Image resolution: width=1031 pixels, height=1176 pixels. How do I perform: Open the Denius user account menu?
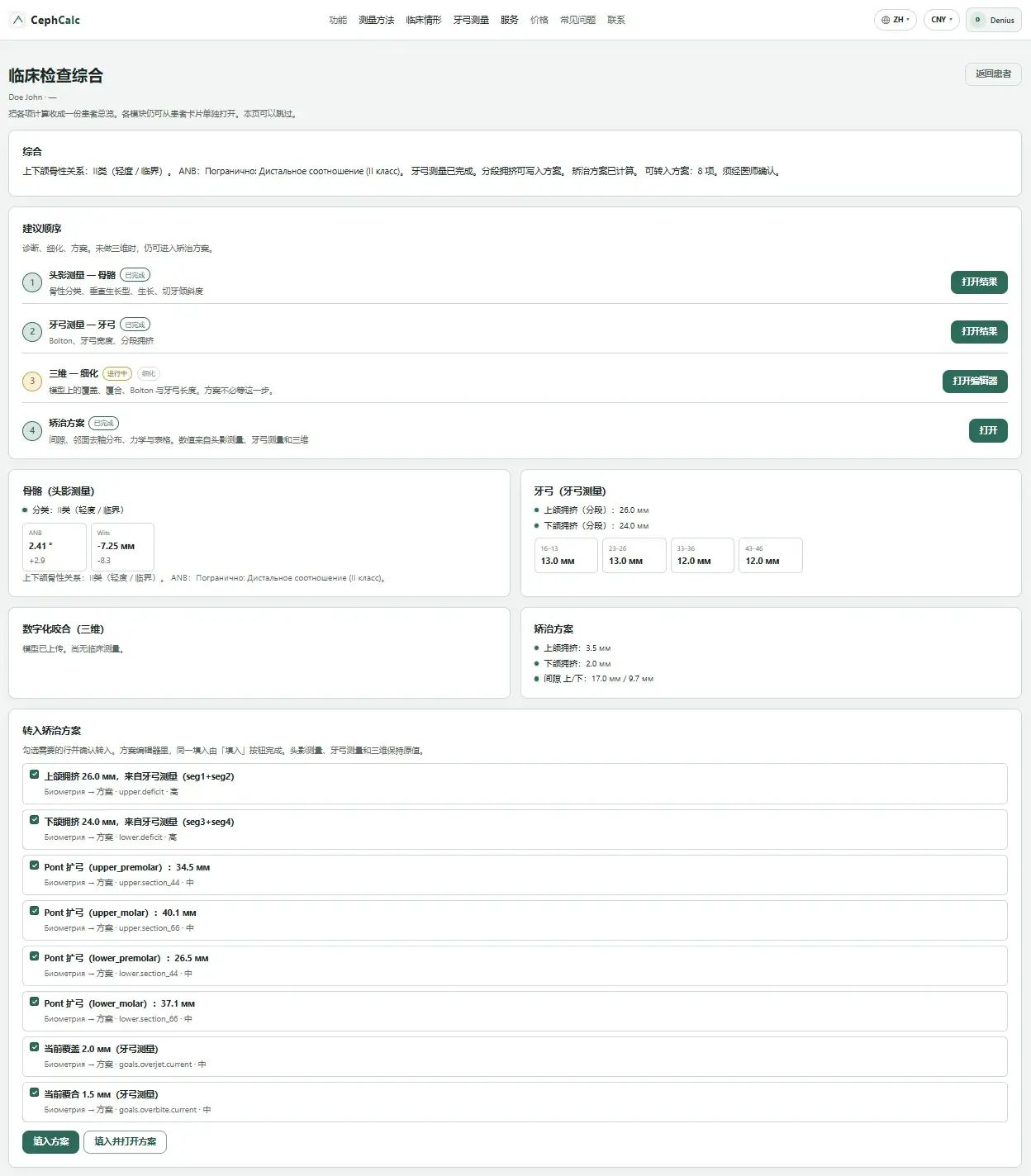993,20
